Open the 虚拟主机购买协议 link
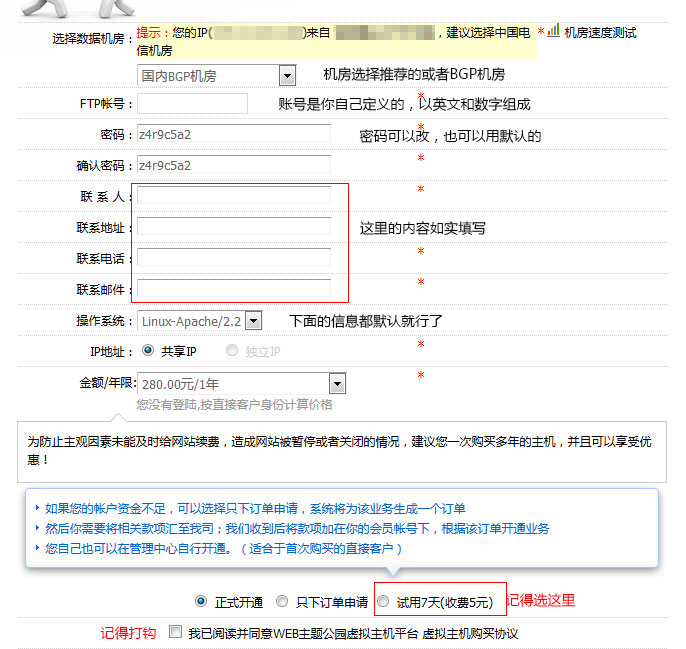The width and height of the screenshot is (686, 649). coord(470,634)
